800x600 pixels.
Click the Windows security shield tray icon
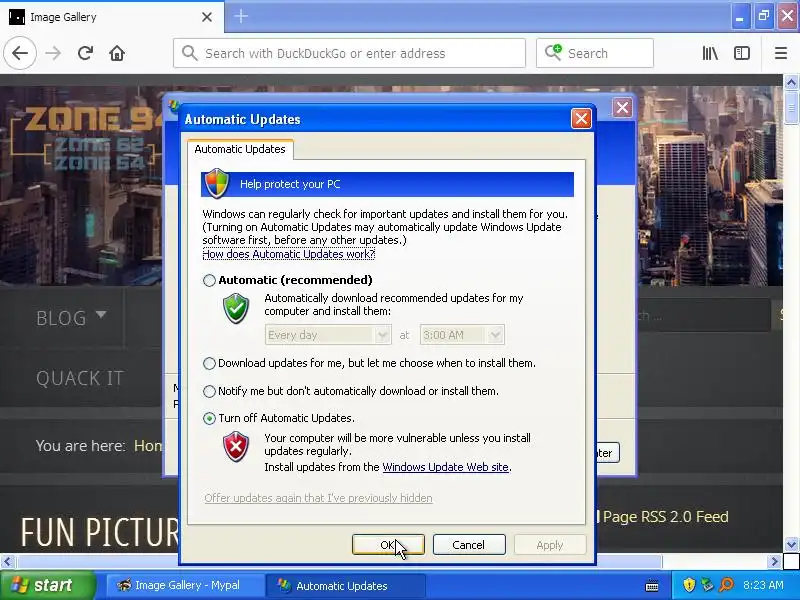pyautogui.click(x=689, y=585)
